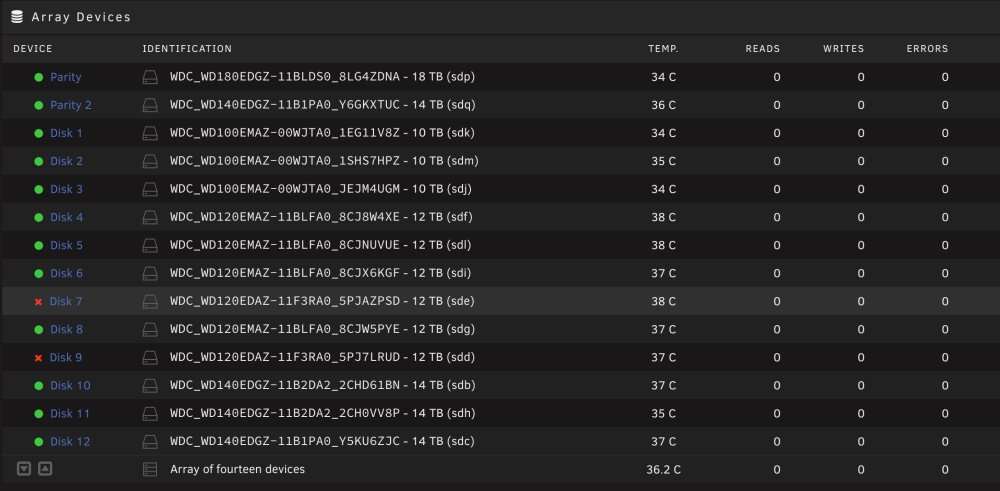The width and height of the screenshot is (1000, 491).
Task: Select the WDC_WD180EDGZ 18 TB (sdp) identification text
Action: 323,77
